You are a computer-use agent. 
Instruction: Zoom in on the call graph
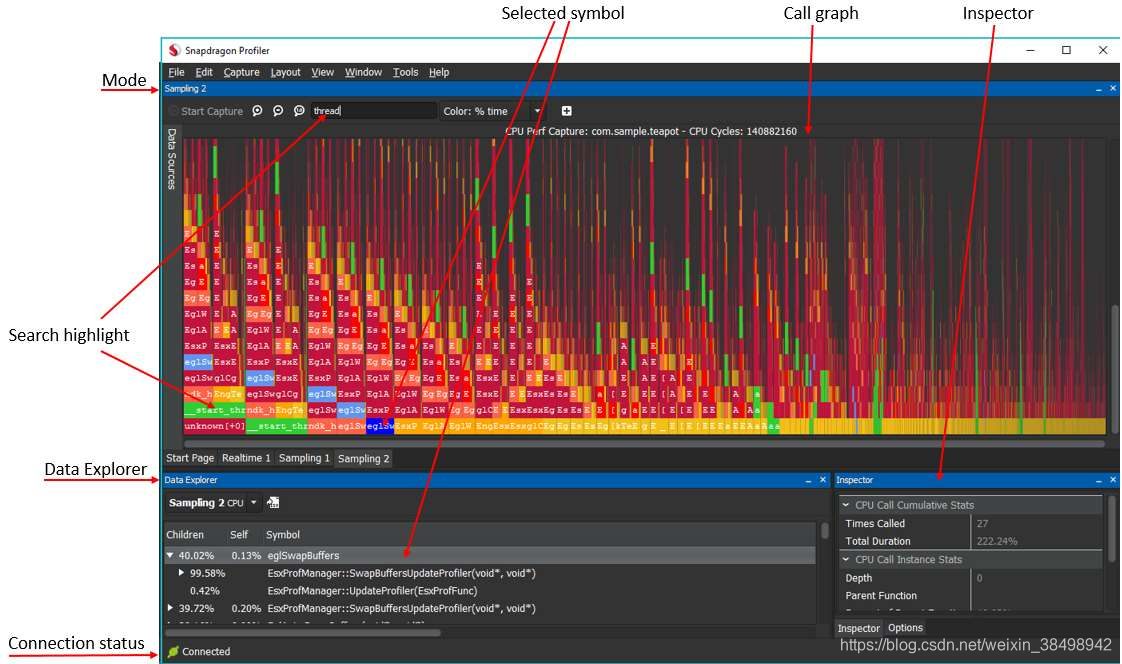coord(258,111)
